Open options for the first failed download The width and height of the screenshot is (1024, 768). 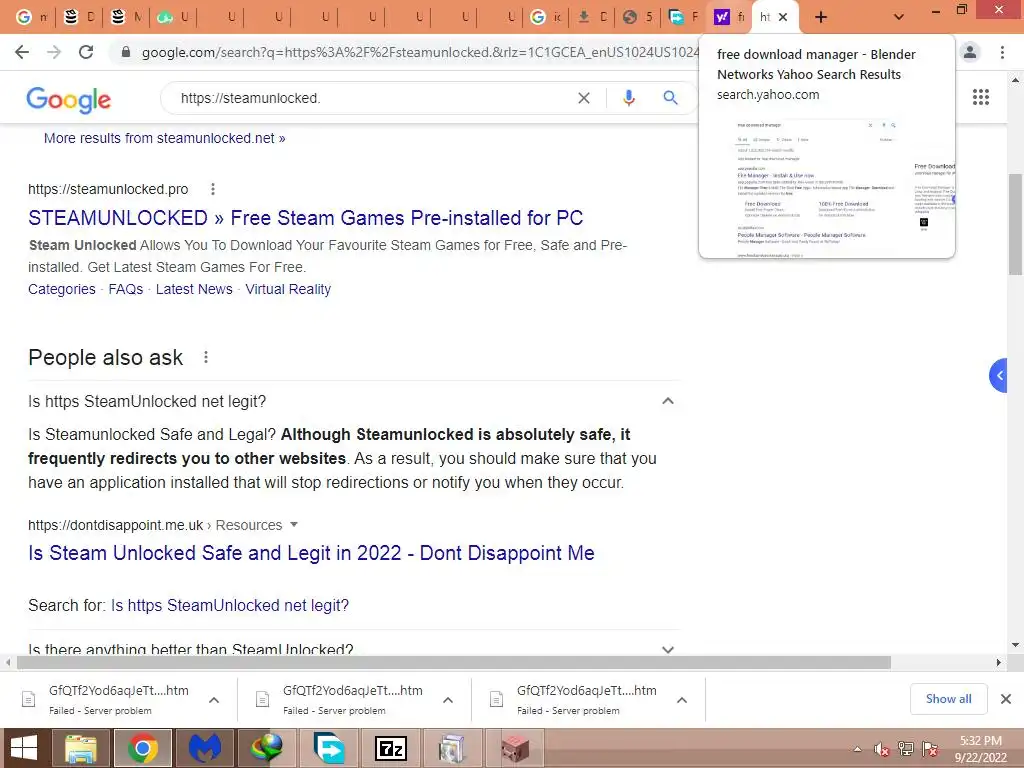[x=214, y=700]
